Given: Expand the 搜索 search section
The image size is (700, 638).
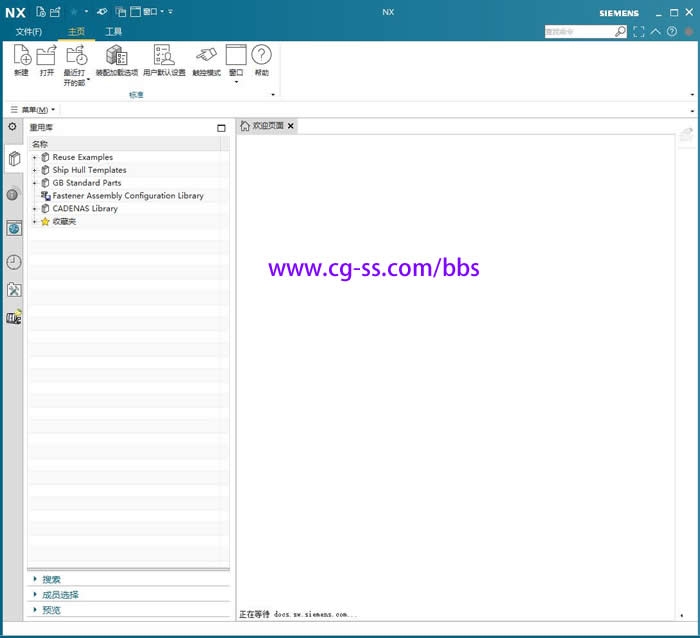Looking at the screenshot, I should click(51, 579).
